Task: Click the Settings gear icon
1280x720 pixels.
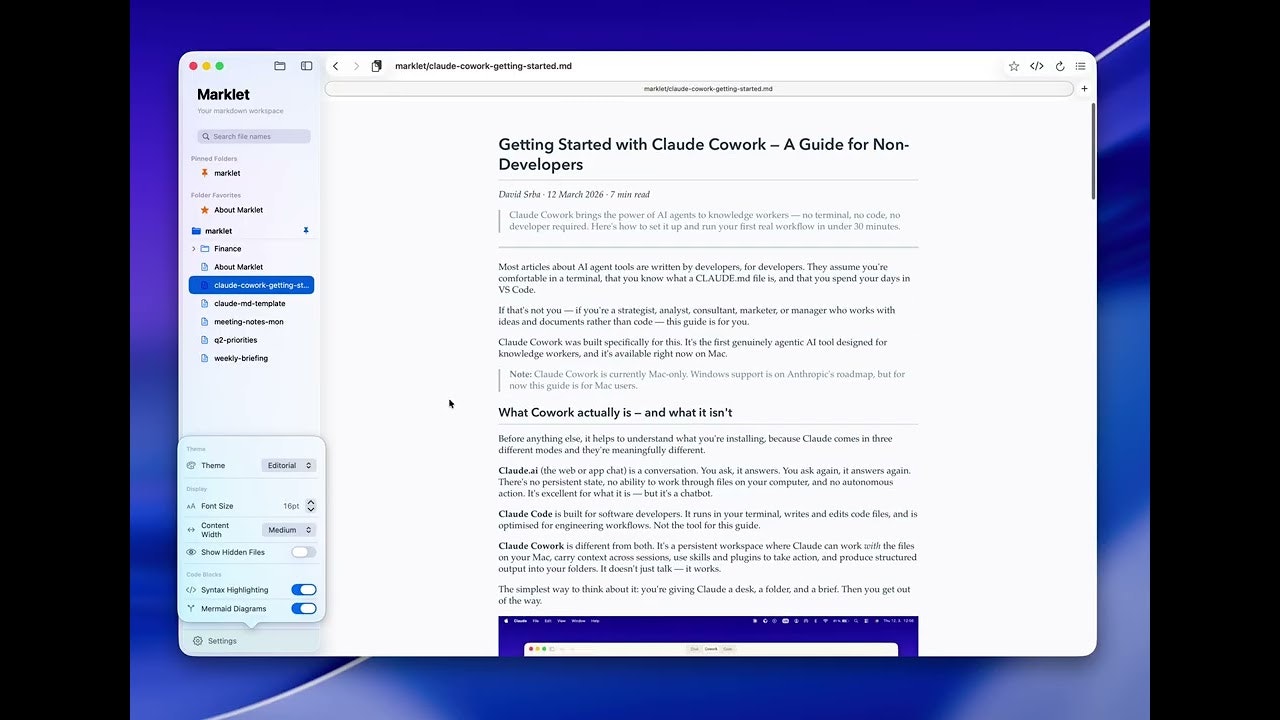Action: click(x=198, y=641)
